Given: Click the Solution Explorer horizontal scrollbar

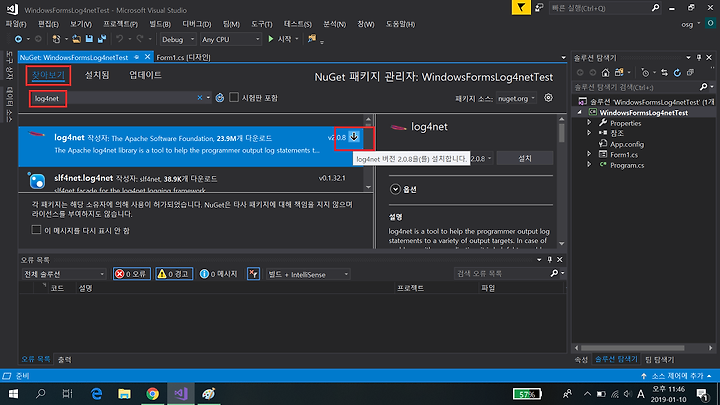Looking at the screenshot, I should 632,348.
